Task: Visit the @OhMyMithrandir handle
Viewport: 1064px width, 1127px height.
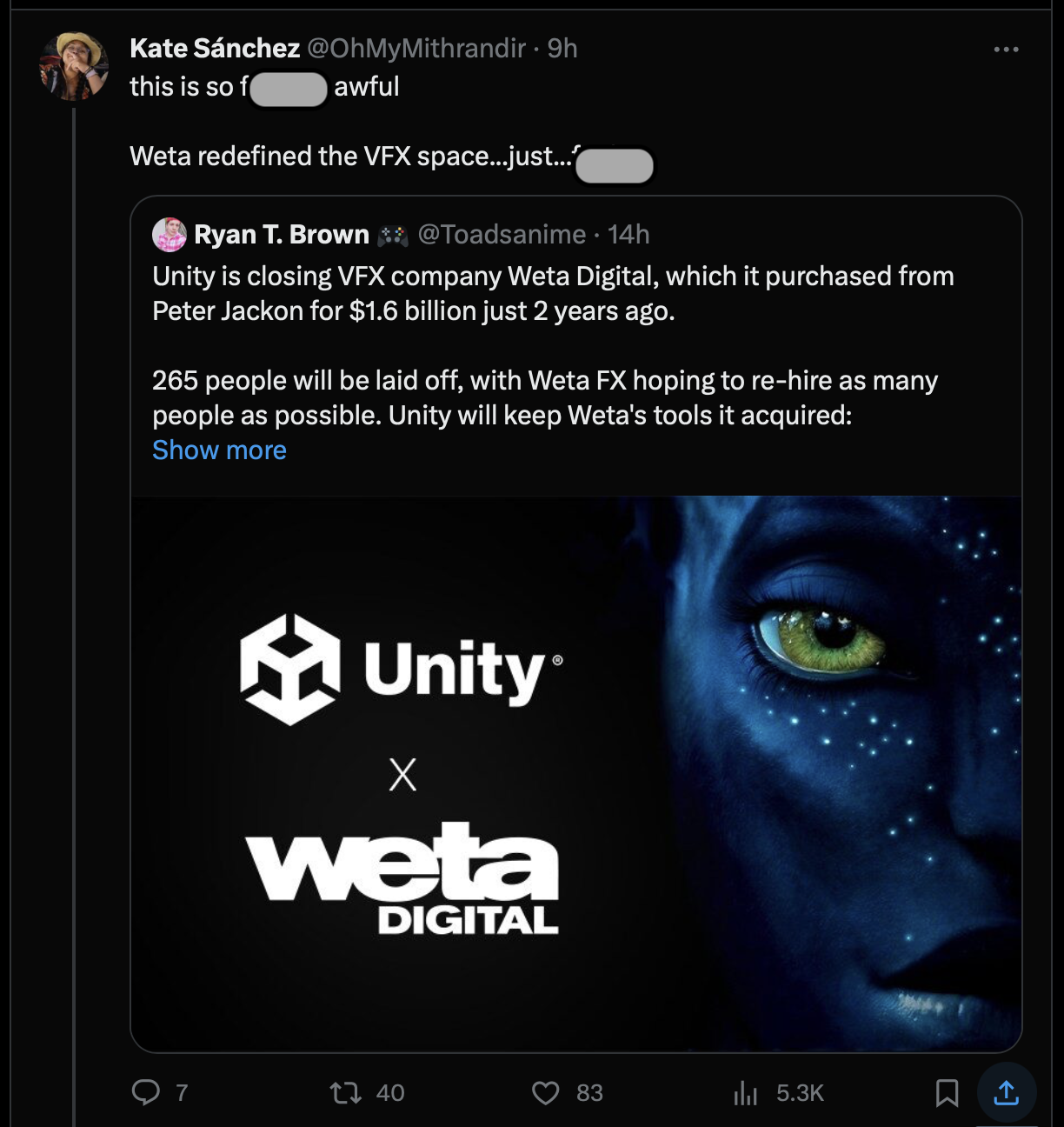Action: coord(416,49)
